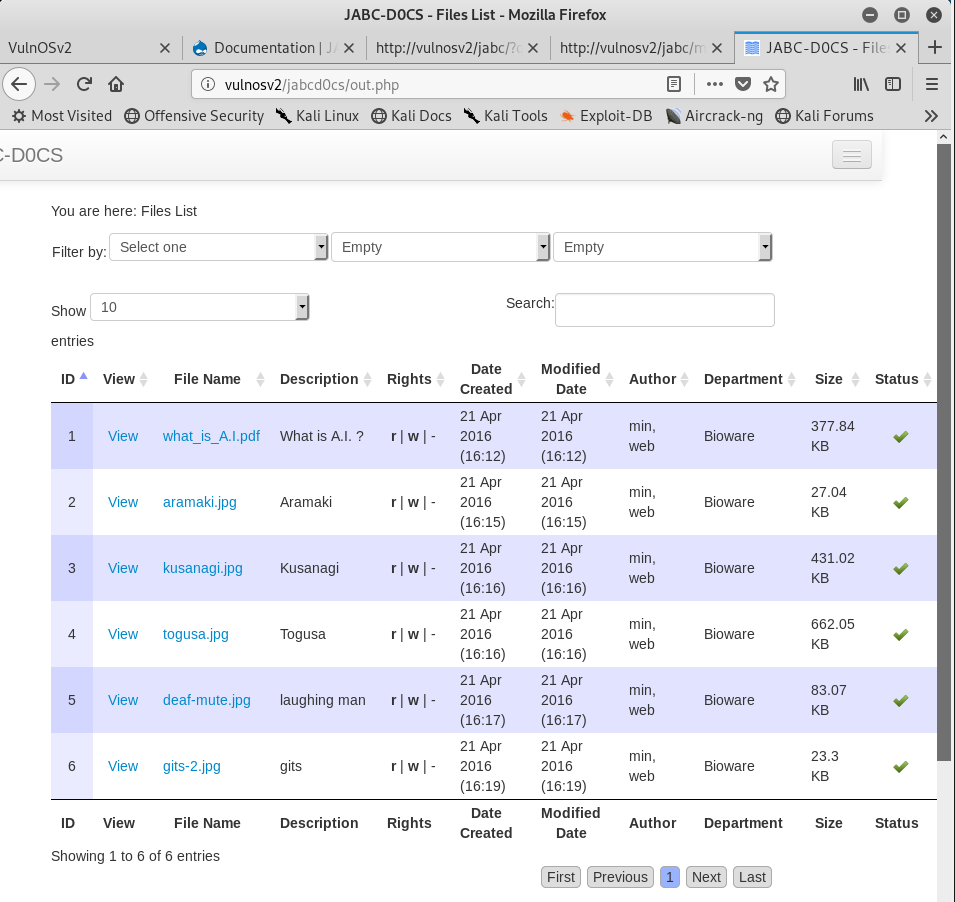The height and width of the screenshot is (902, 955).
Task: Close the Documentation tab
Action: [349, 48]
